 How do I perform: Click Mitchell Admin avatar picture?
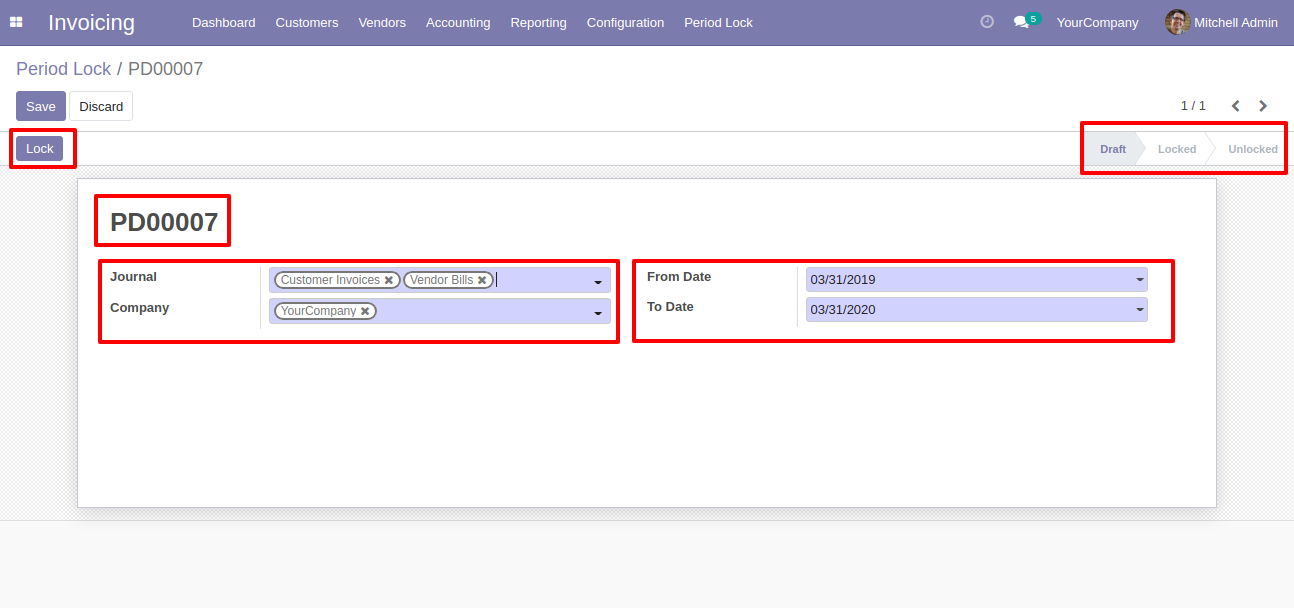pyautogui.click(x=1177, y=22)
